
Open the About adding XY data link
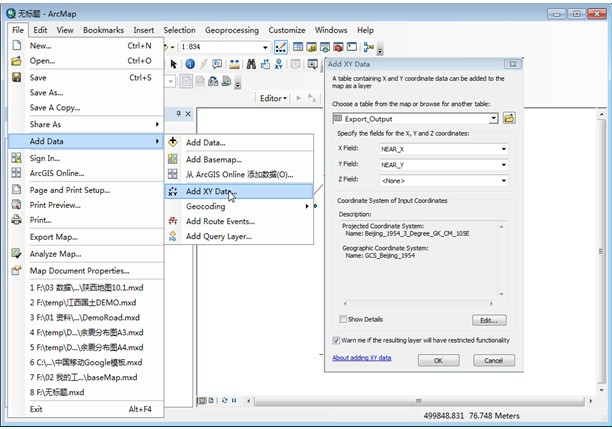362,358
